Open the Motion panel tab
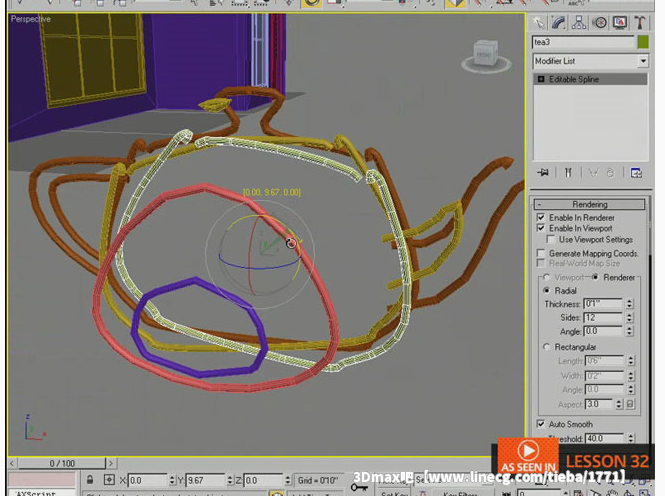The image size is (665, 496). point(600,21)
